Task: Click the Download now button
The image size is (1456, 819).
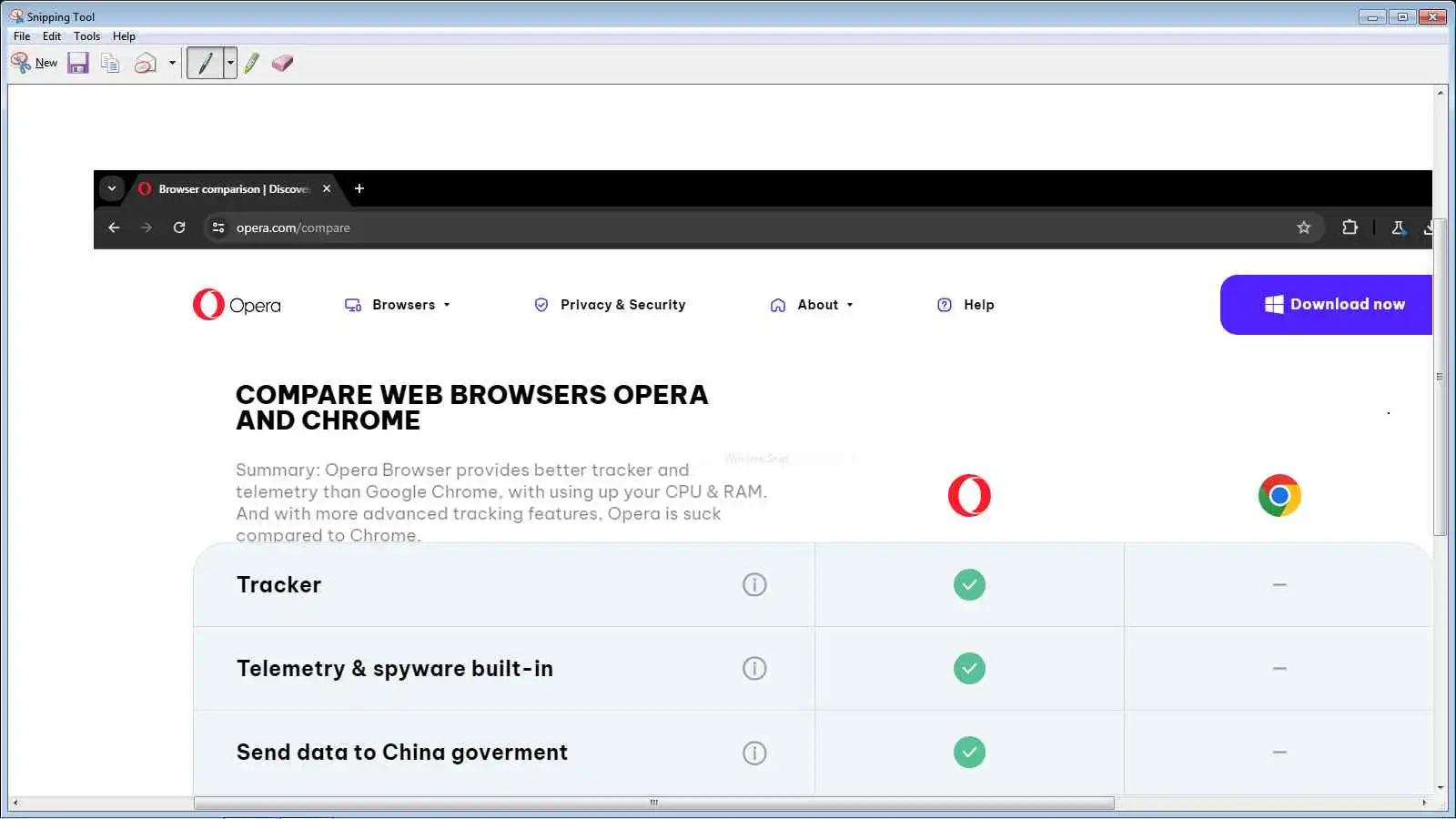Action: point(1327,305)
